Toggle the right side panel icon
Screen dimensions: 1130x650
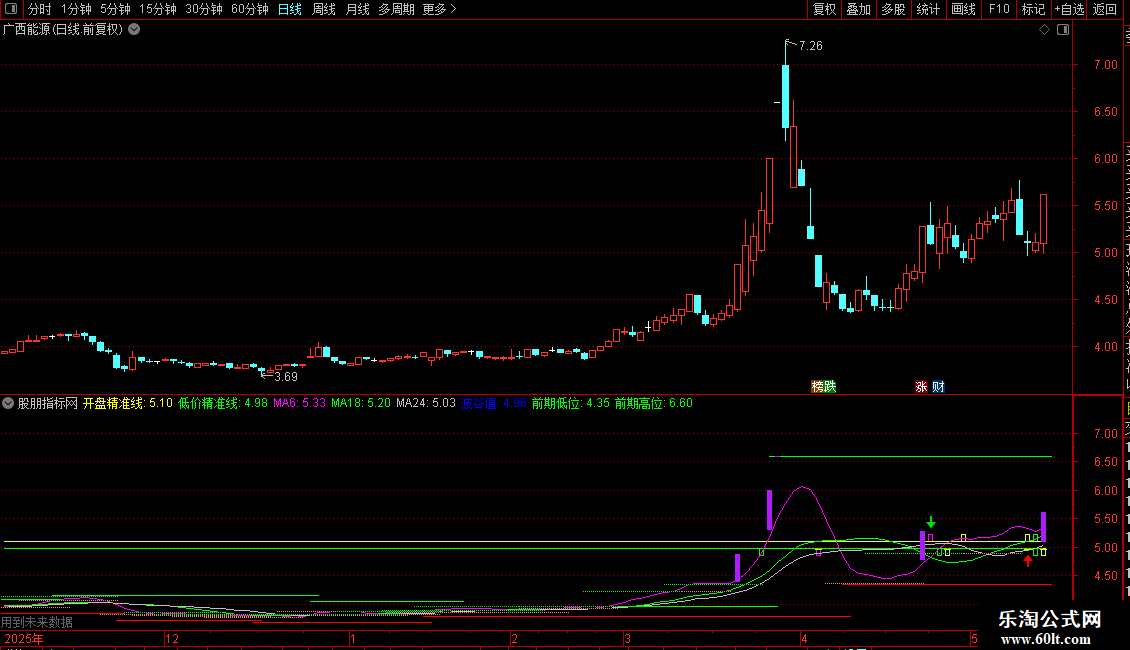pos(1063,30)
